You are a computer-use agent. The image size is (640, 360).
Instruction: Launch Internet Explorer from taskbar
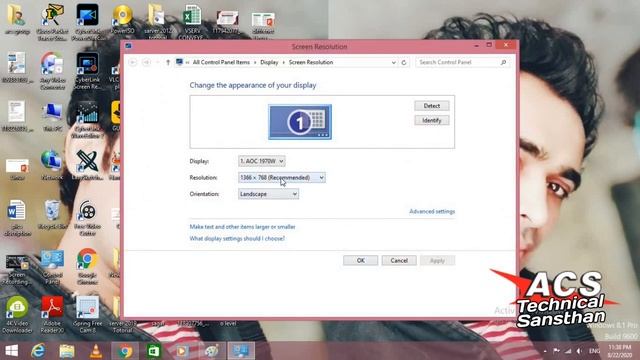[x=38, y=351]
